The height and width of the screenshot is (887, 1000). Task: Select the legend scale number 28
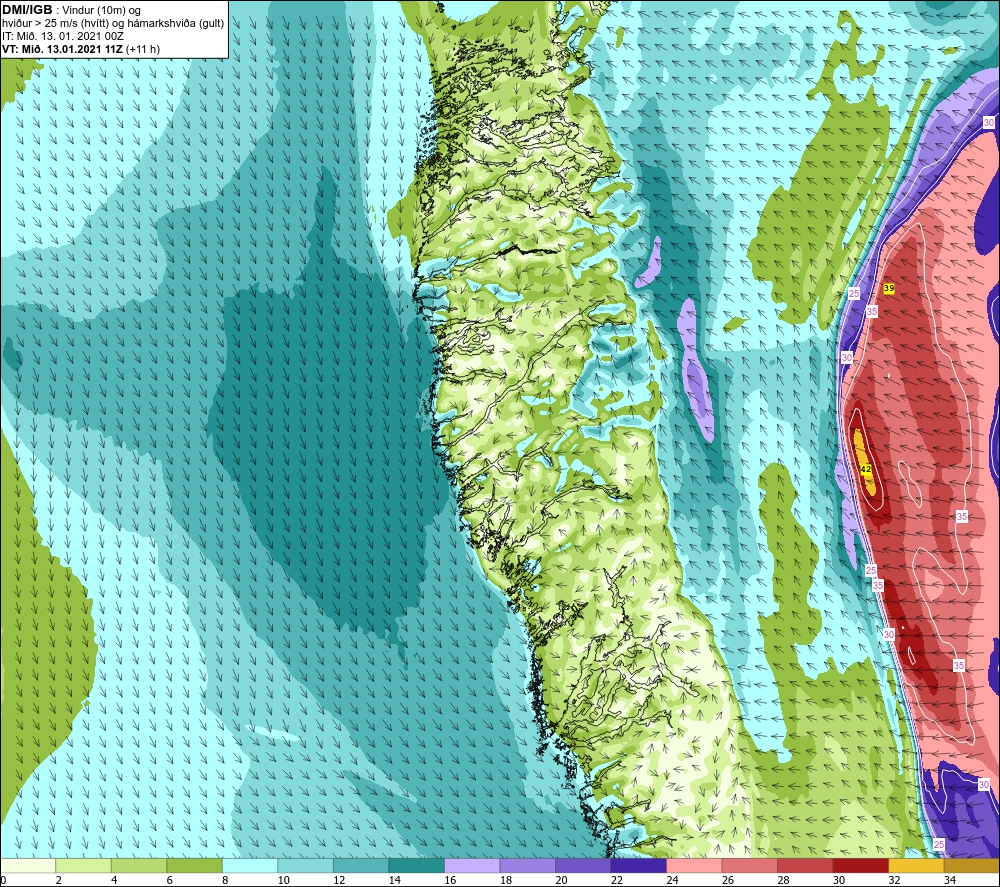783,880
